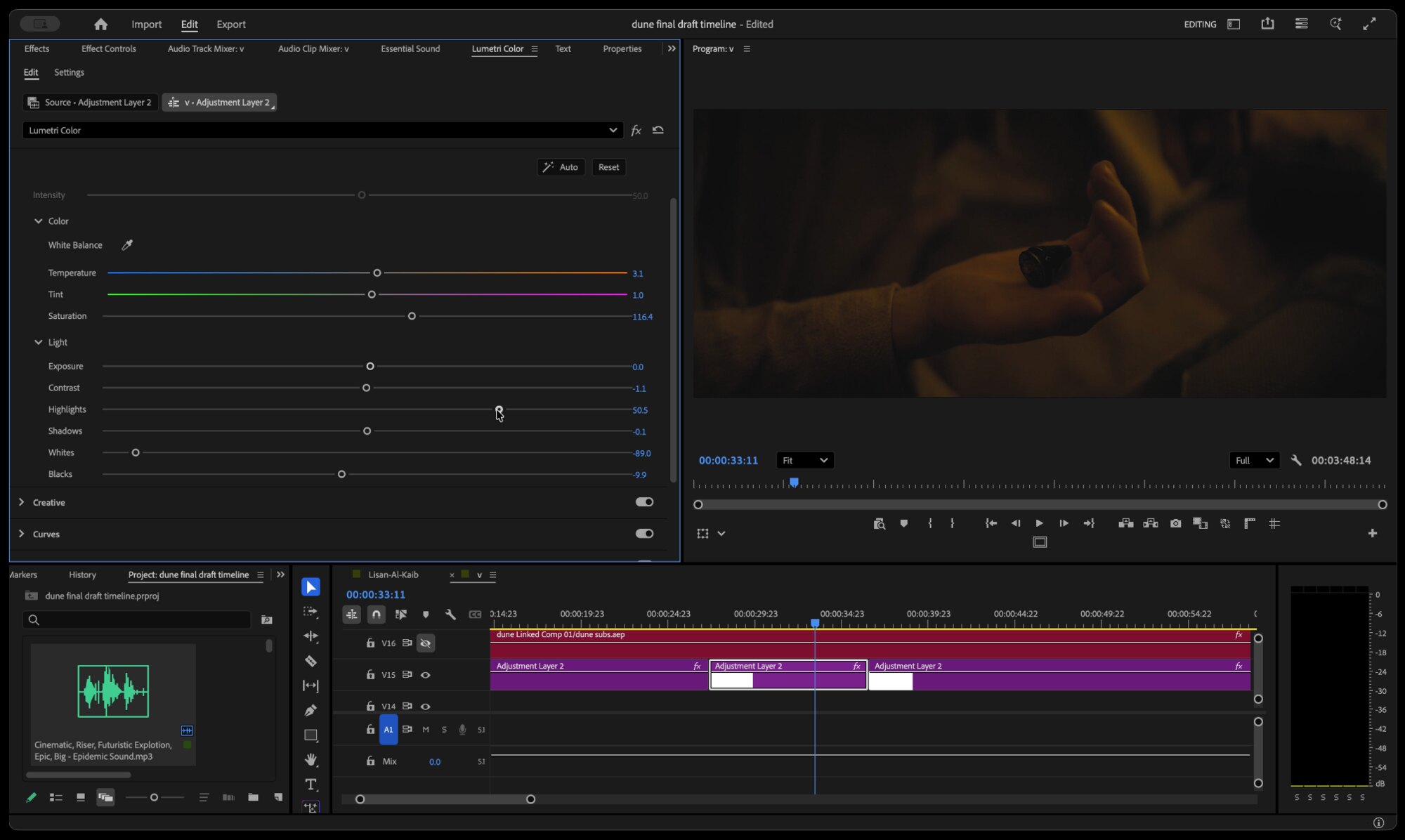Select the Type tool

[x=311, y=785]
